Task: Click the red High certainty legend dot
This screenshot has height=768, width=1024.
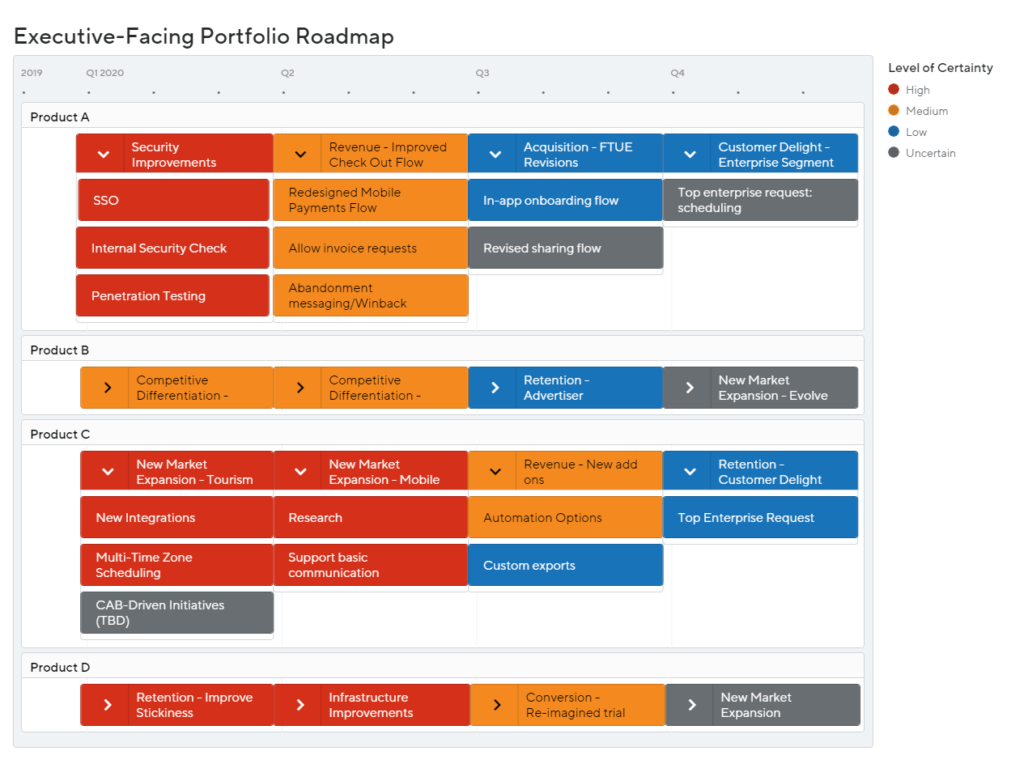Action: pyautogui.click(x=893, y=89)
